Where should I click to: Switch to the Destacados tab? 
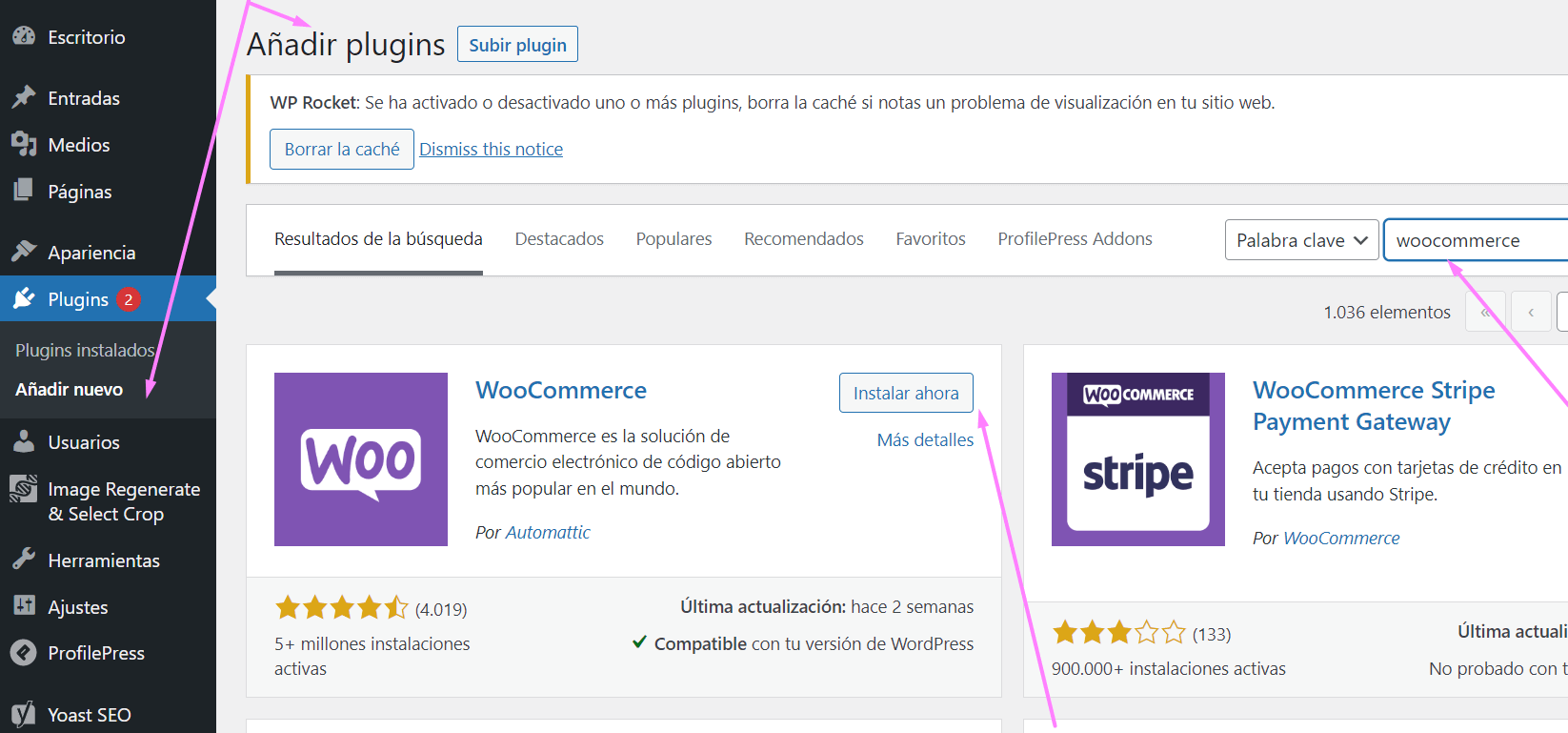pos(559,239)
